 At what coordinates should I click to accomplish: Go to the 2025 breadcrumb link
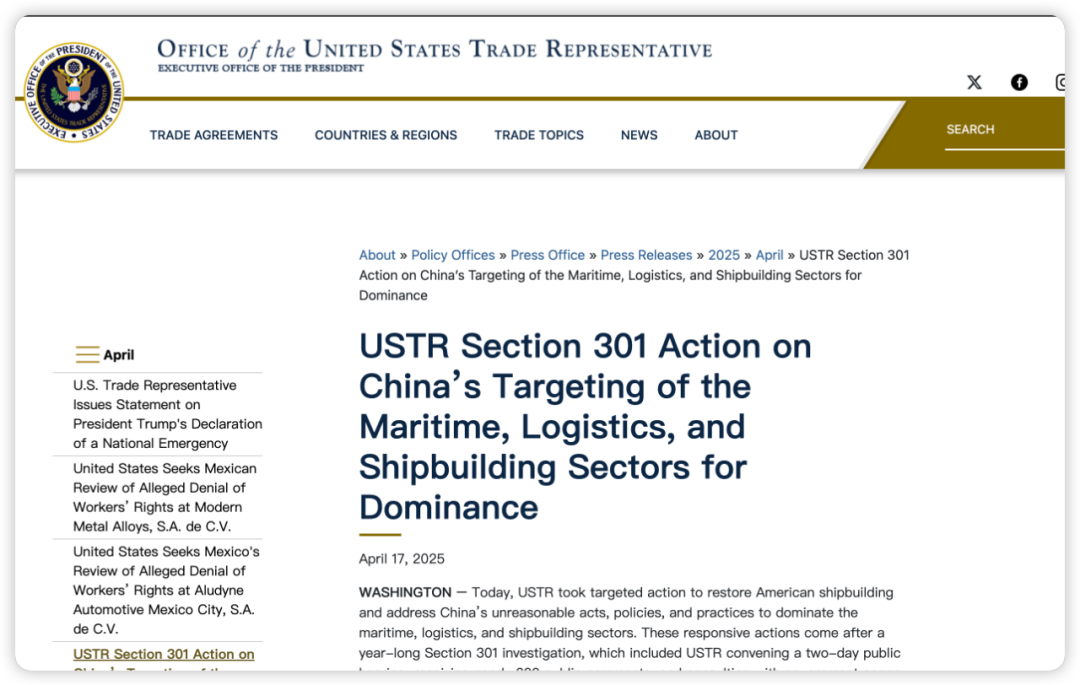coord(724,255)
